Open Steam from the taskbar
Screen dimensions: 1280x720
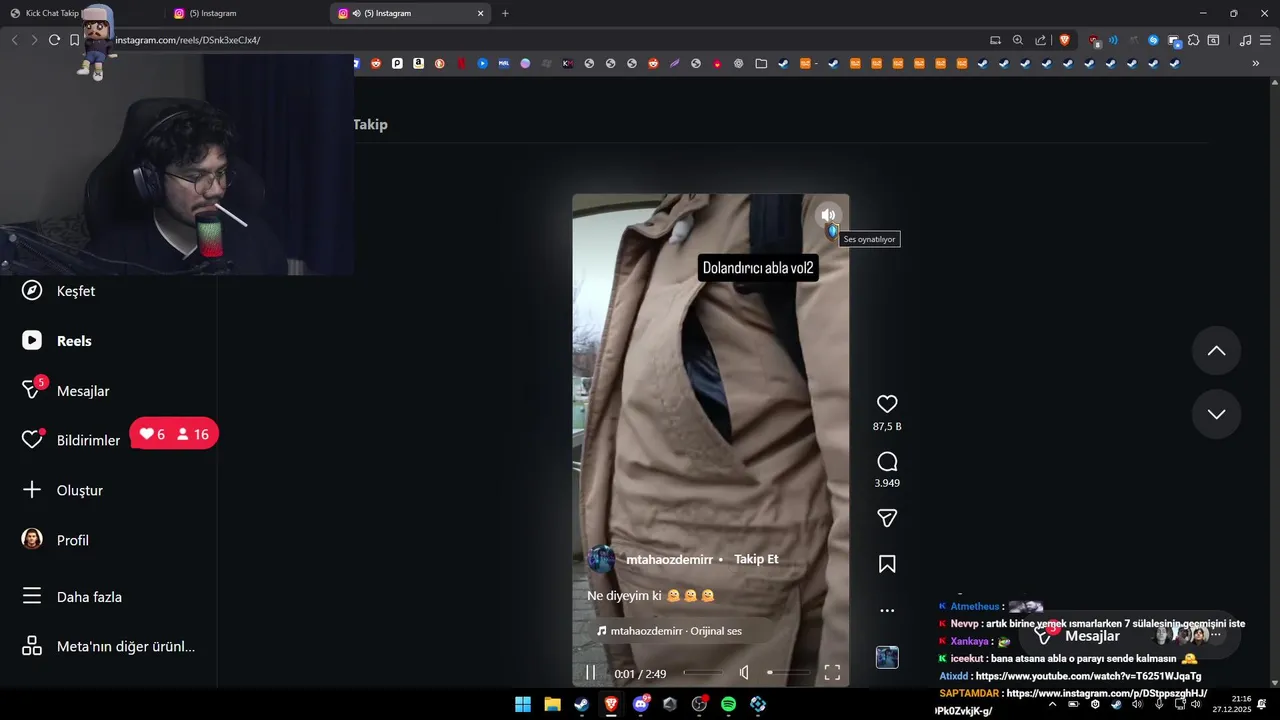point(581,704)
